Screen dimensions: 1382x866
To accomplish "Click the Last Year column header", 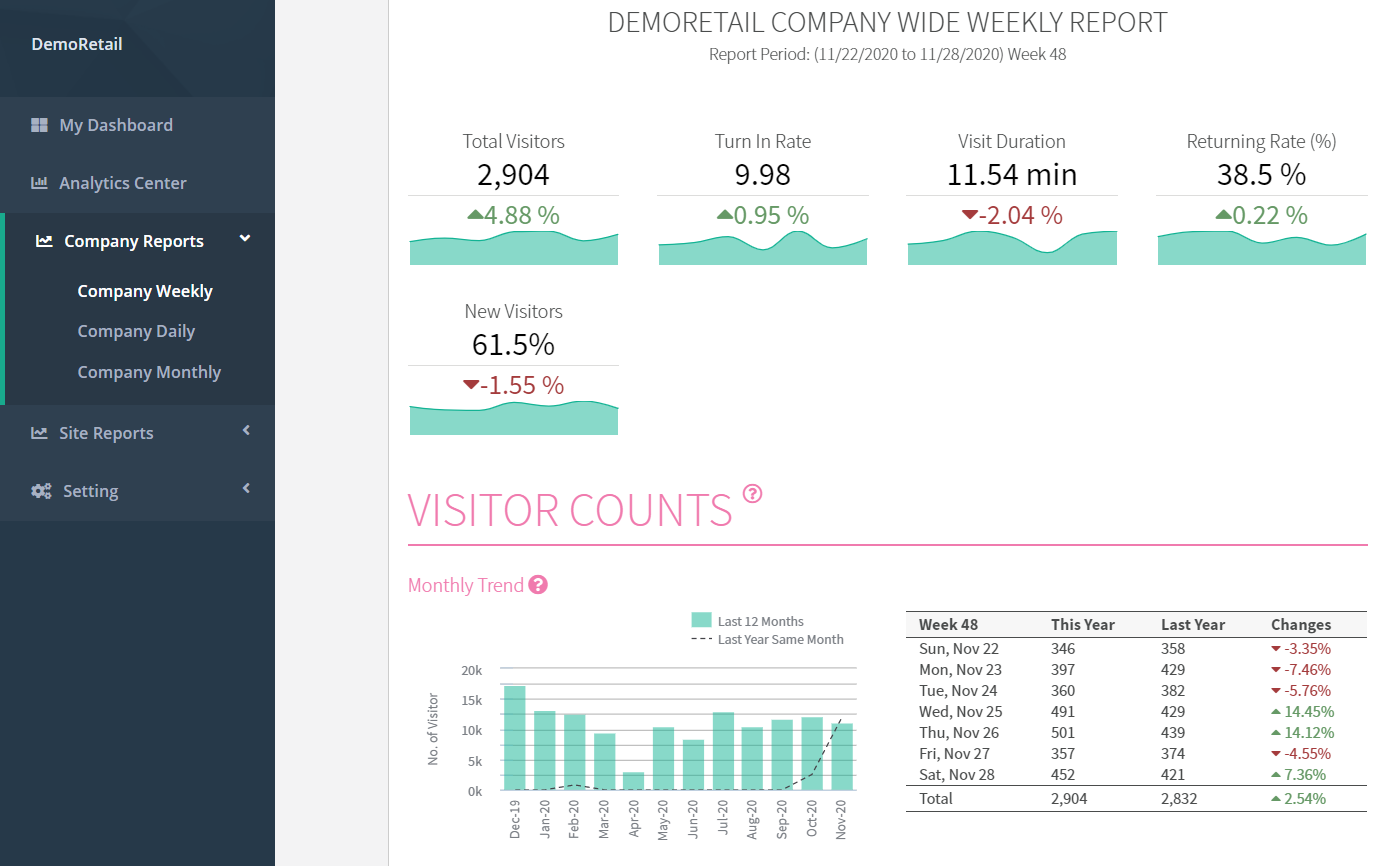I will 1193,624.
